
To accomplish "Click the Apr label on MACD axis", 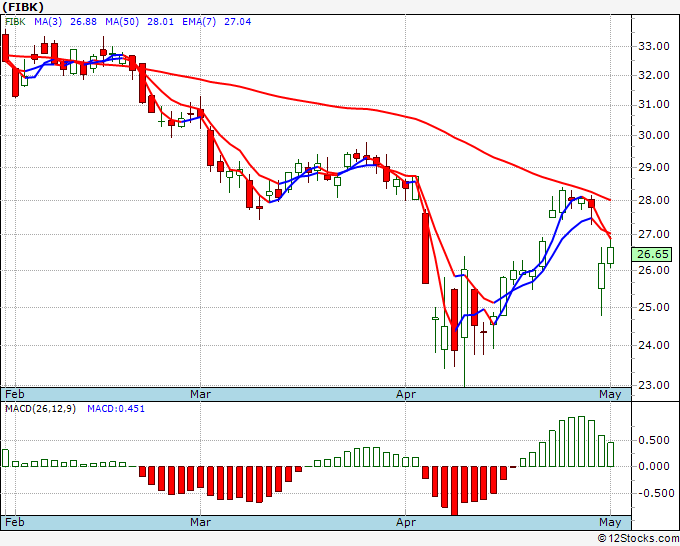I will click(406, 522).
